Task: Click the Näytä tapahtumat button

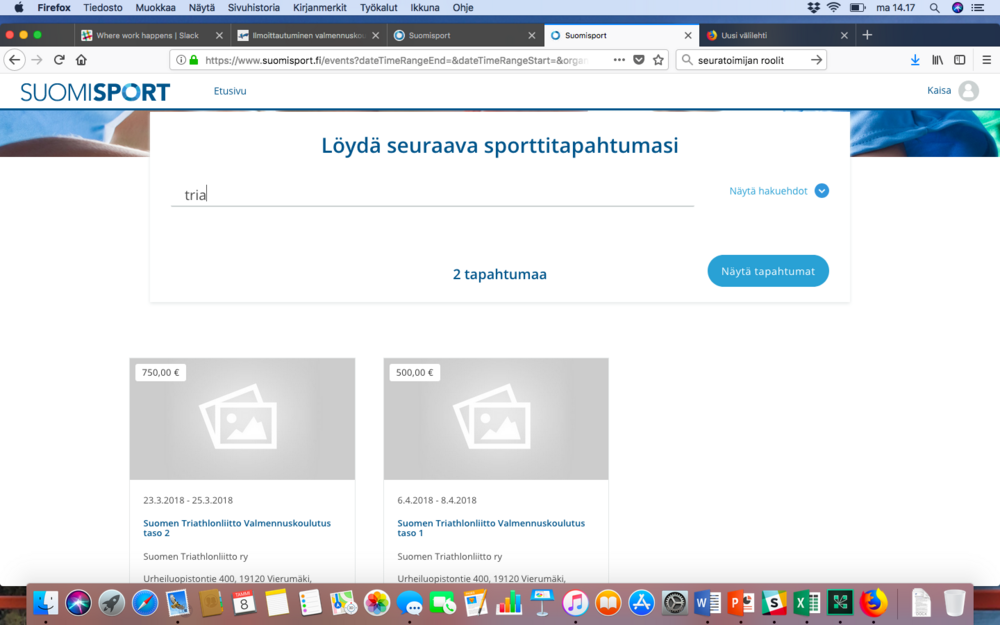Action: click(768, 271)
